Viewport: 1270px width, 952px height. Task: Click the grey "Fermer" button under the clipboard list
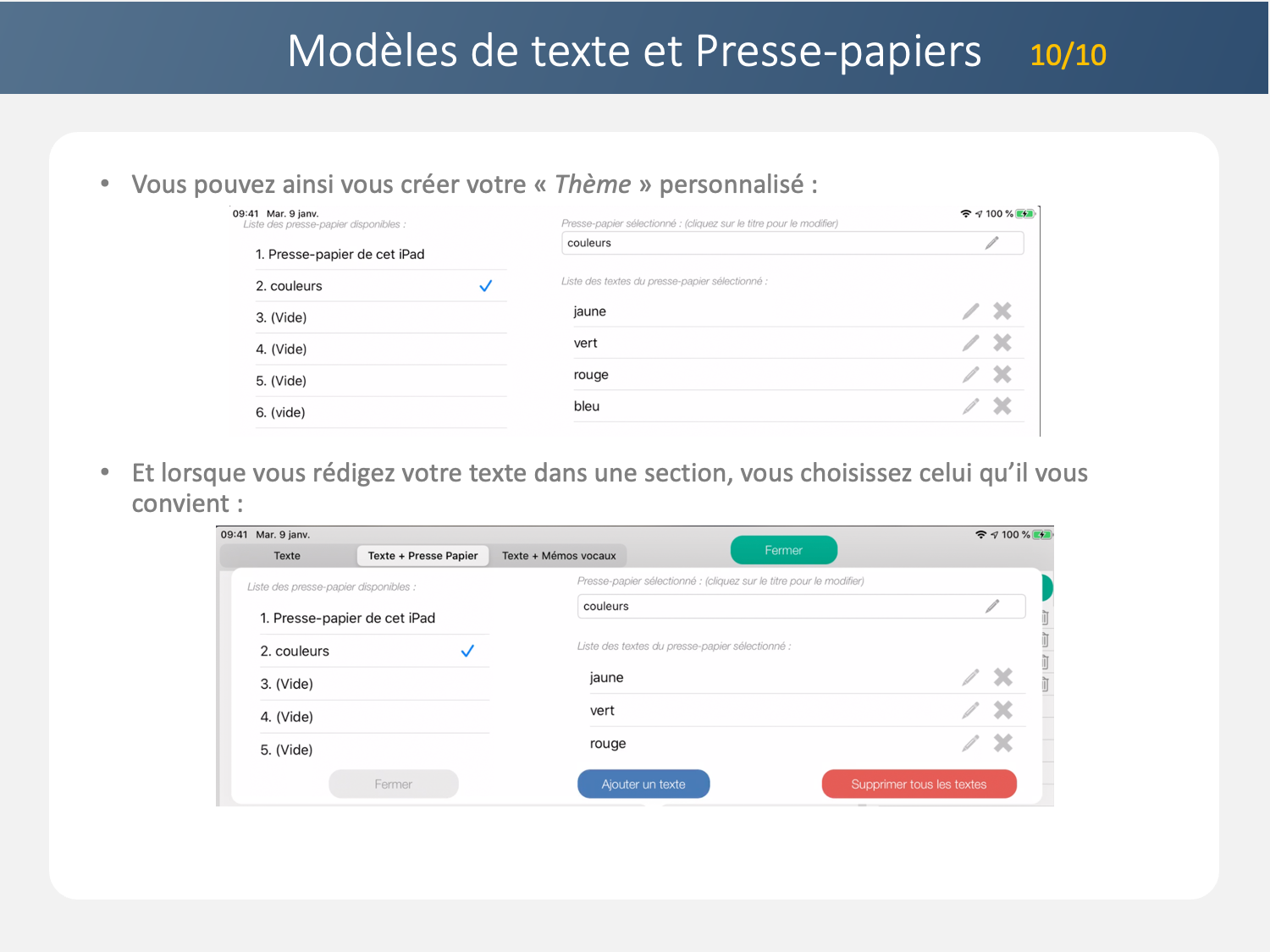click(394, 784)
